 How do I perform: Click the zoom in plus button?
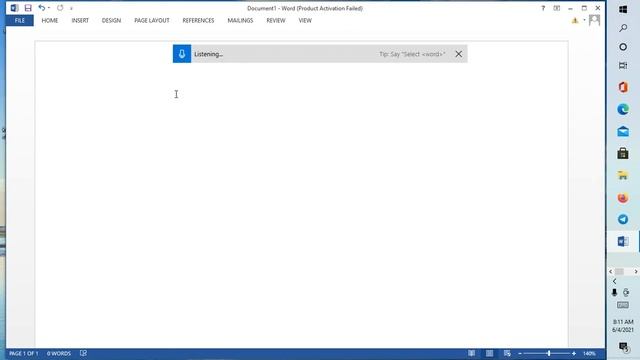(574, 353)
